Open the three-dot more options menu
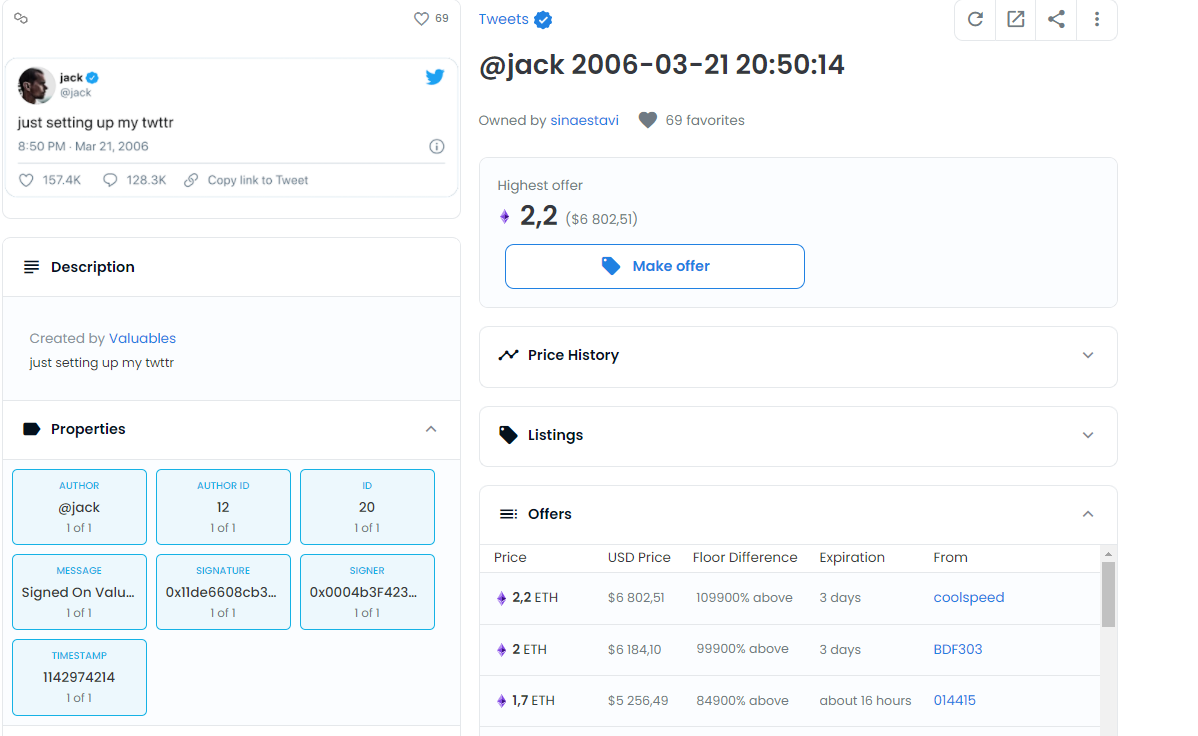Image resolution: width=1198 pixels, height=736 pixels. tap(1096, 19)
